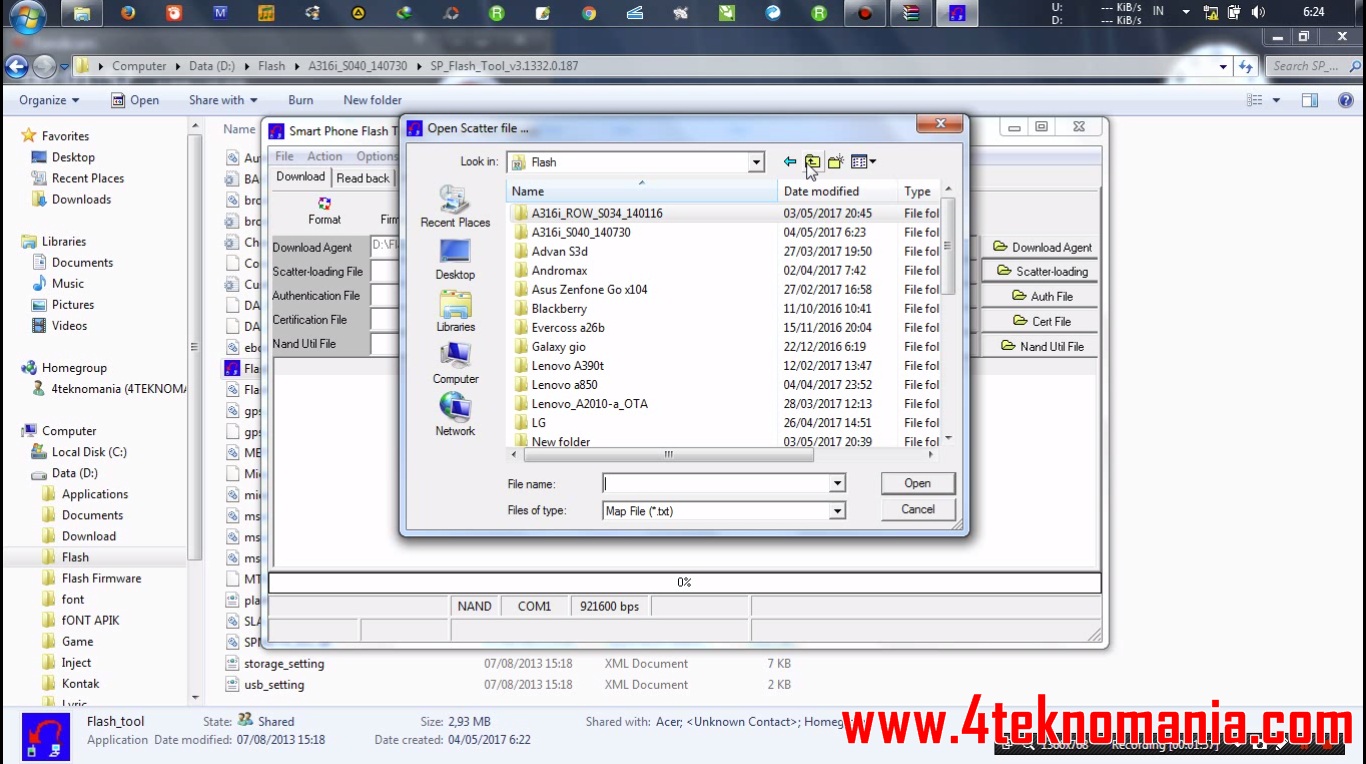1366x764 pixels.
Task: Click the dialog horizontal scrollbar thumb
Action: tap(668, 454)
